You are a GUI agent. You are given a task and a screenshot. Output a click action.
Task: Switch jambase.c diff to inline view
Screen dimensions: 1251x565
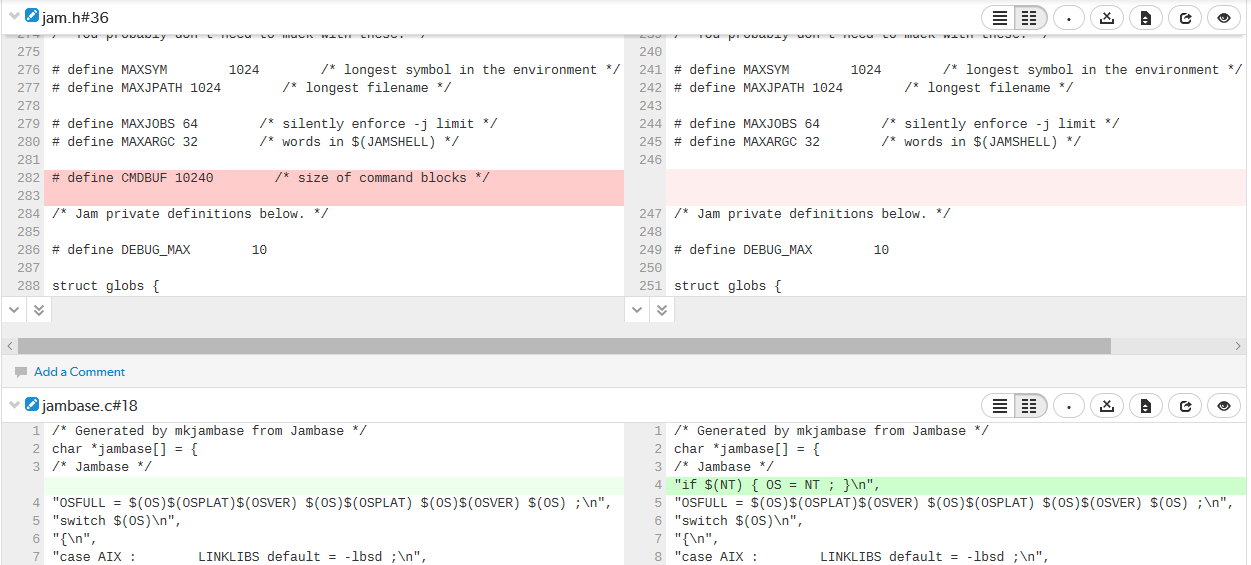tap(999, 405)
